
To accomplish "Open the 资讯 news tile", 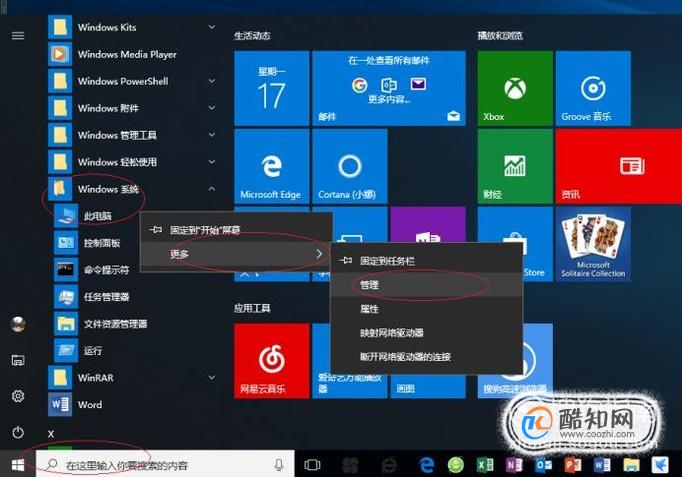I will pos(619,166).
